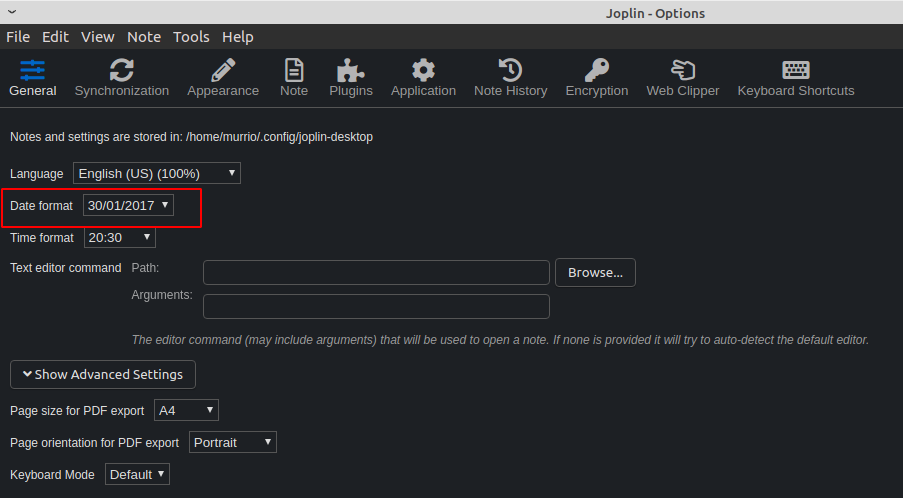Open the Application gear icon
903x498 pixels.
pos(423,70)
